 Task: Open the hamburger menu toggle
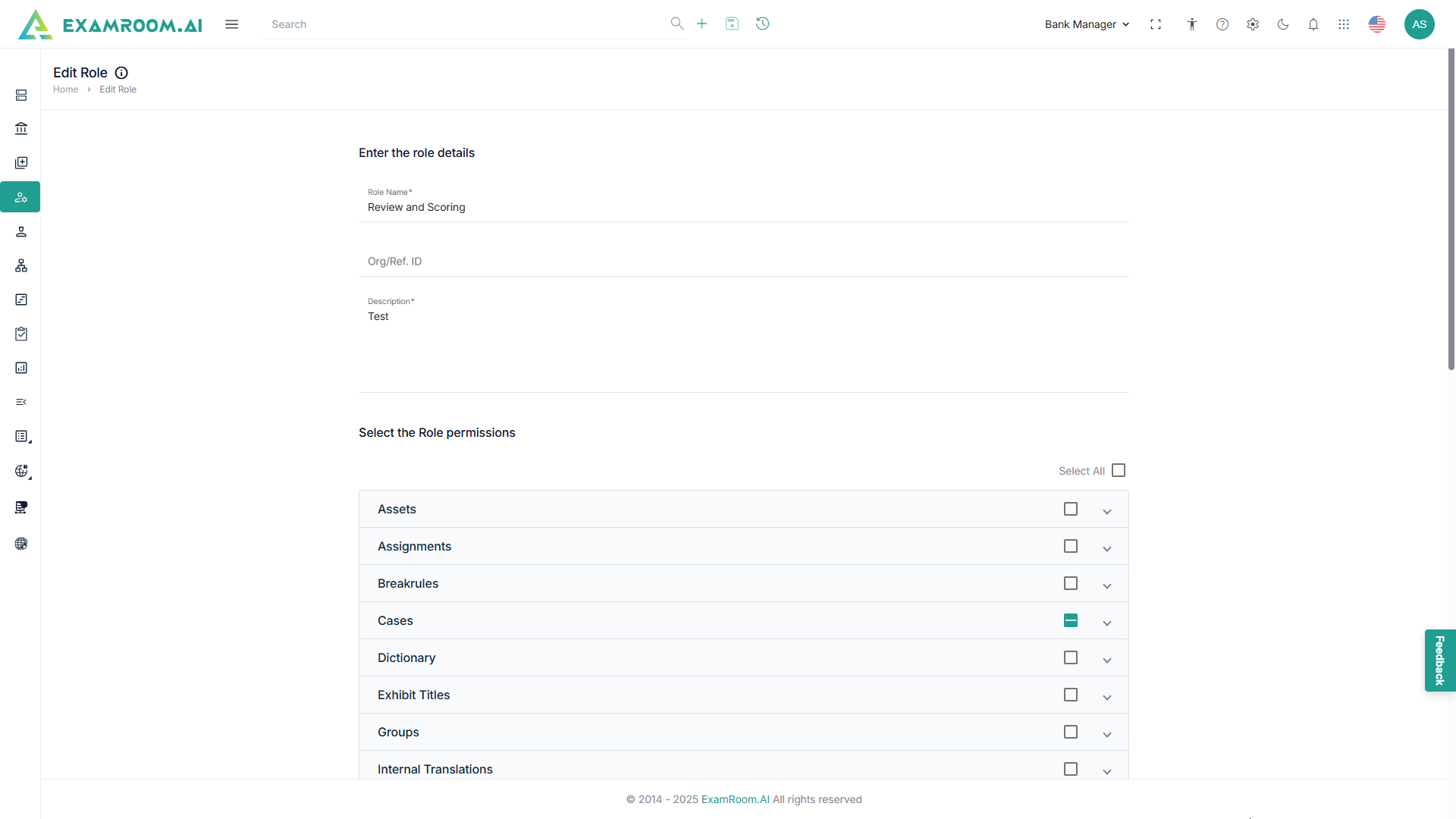click(232, 24)
